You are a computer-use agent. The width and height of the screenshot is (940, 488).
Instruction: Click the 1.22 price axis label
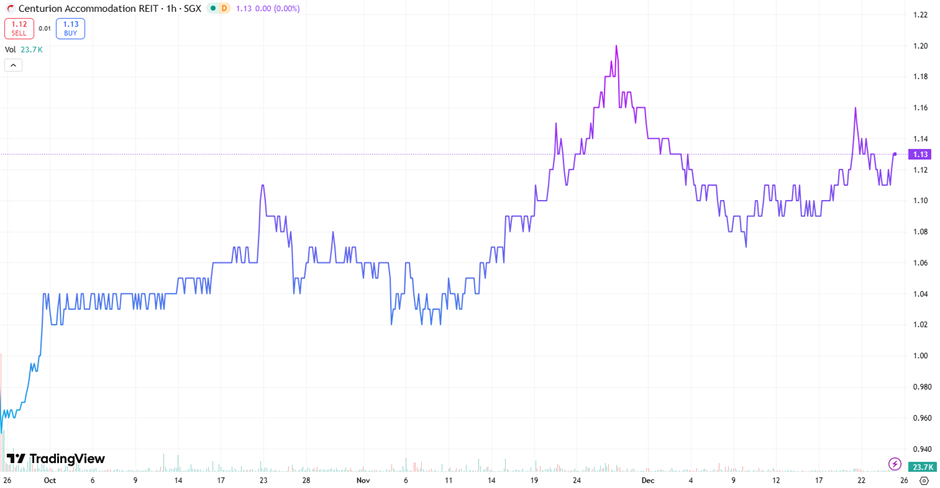coord(920,15)
